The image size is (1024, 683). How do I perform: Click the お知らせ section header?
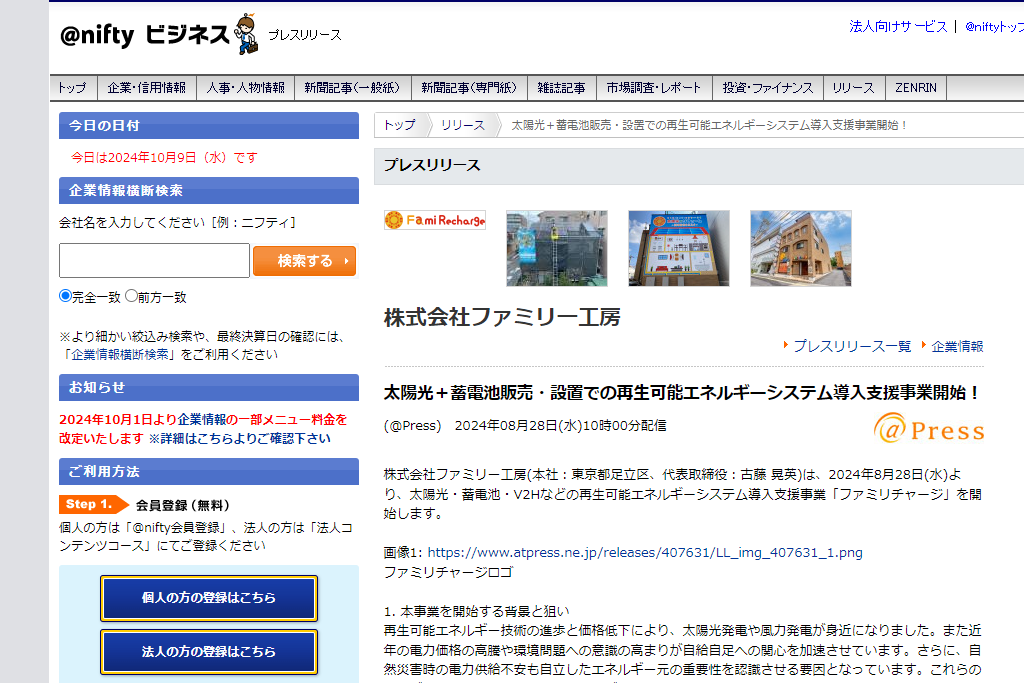[x=209, y=387]
